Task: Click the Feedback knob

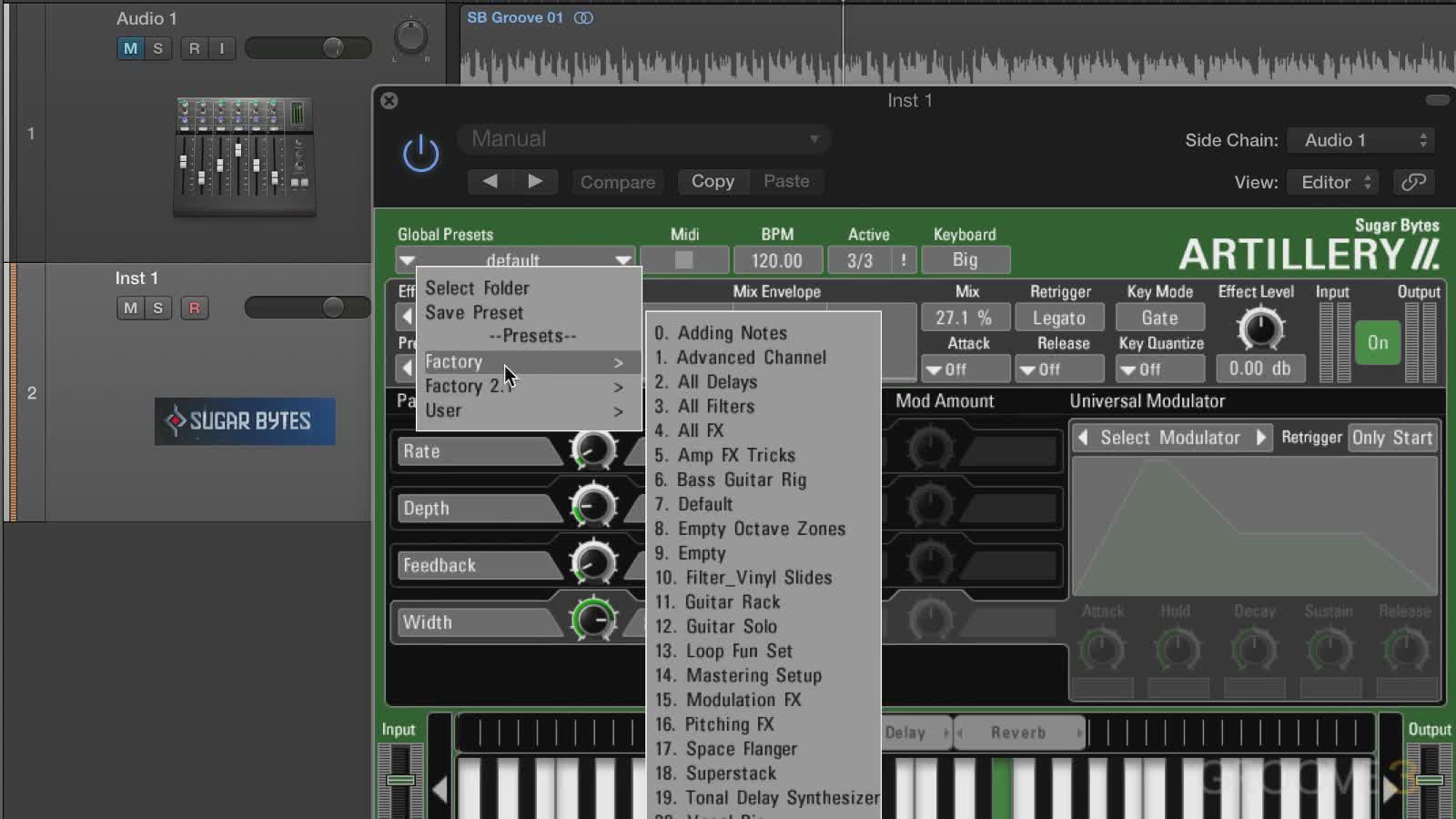Action: click(x=592, y=564)
